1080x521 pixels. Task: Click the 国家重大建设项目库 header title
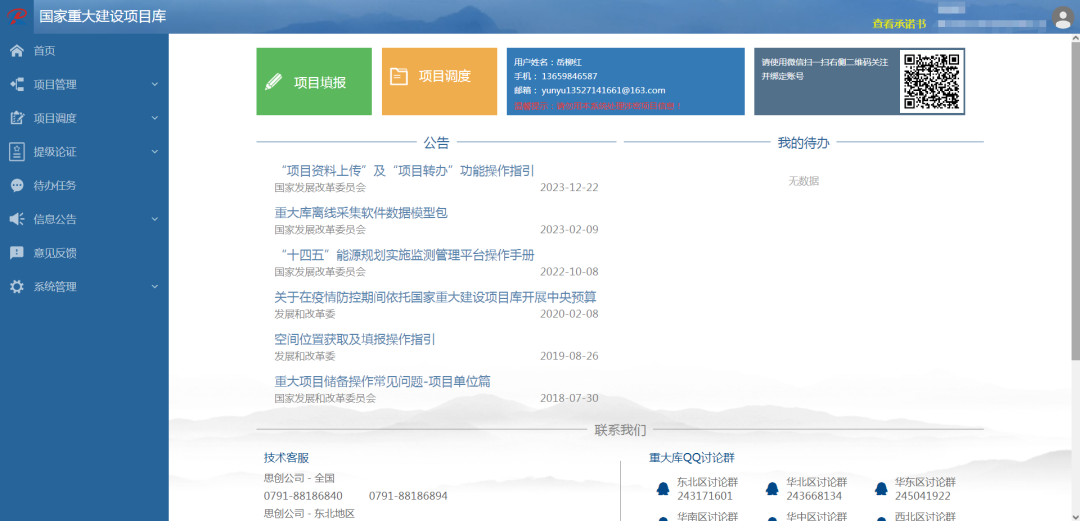(x=103, y=17)
